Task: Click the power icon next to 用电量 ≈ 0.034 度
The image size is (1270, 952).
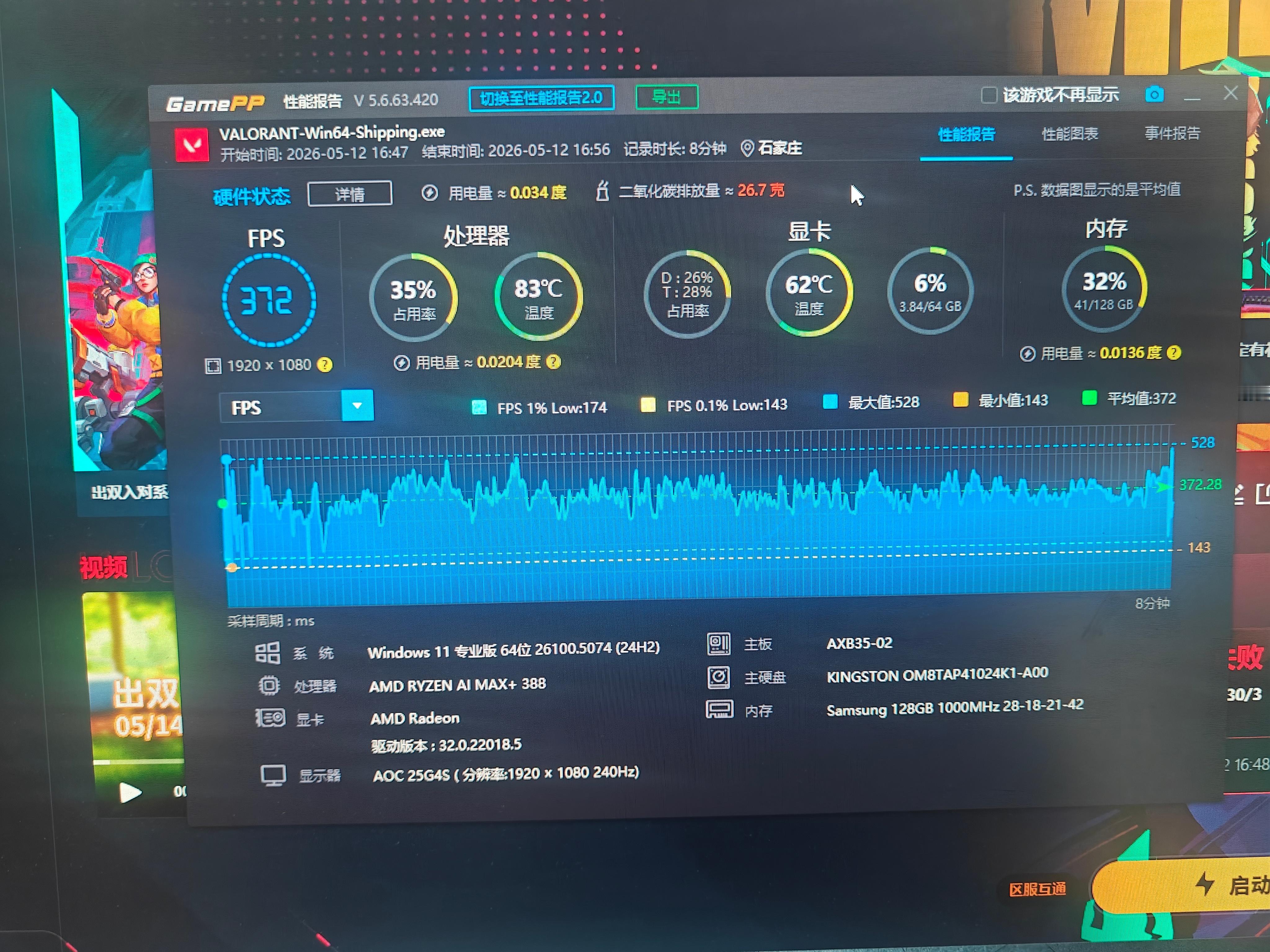Action: [429, 193]
